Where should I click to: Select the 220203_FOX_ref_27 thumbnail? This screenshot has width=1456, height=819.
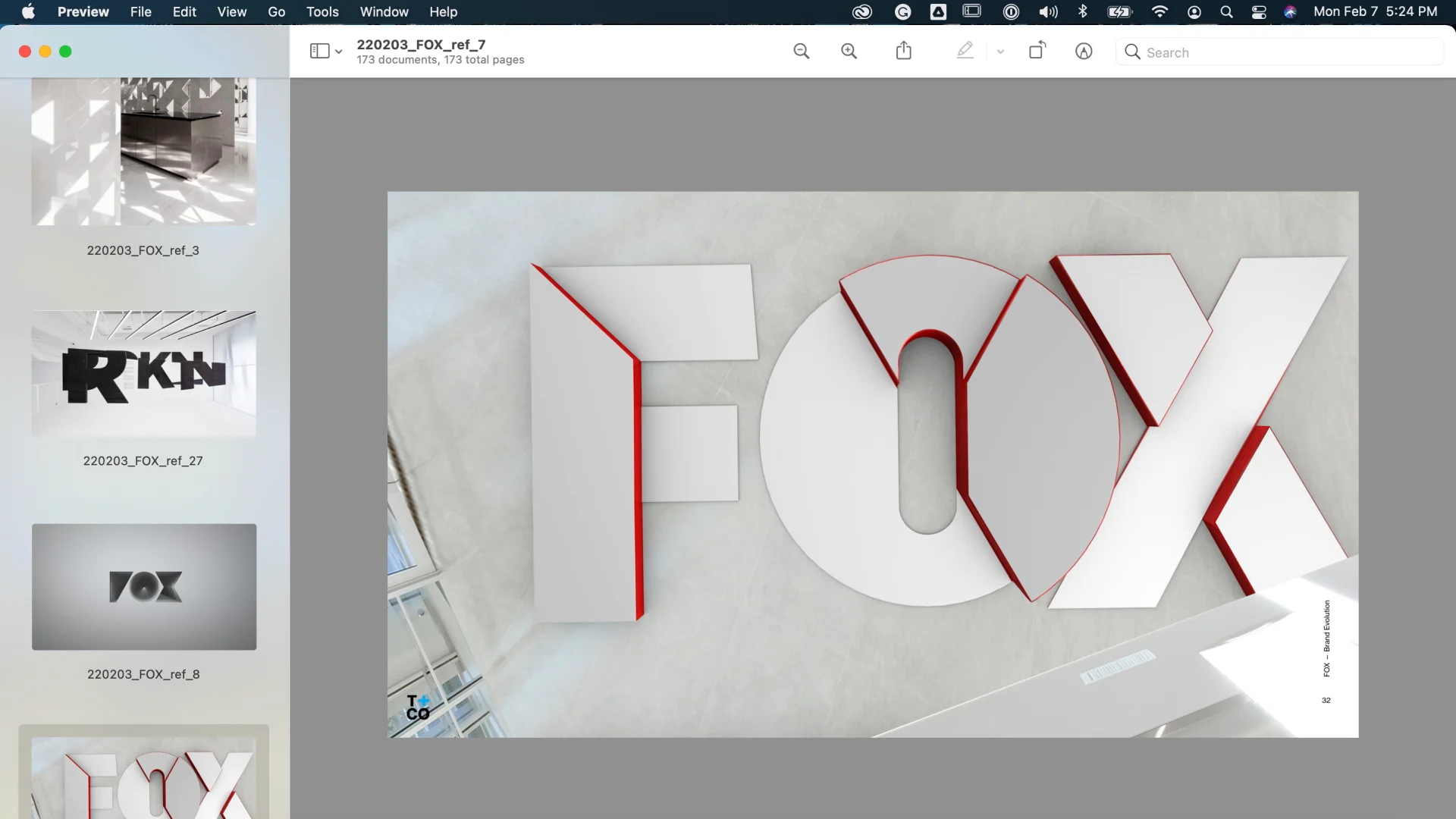click(x=143, y=374)
